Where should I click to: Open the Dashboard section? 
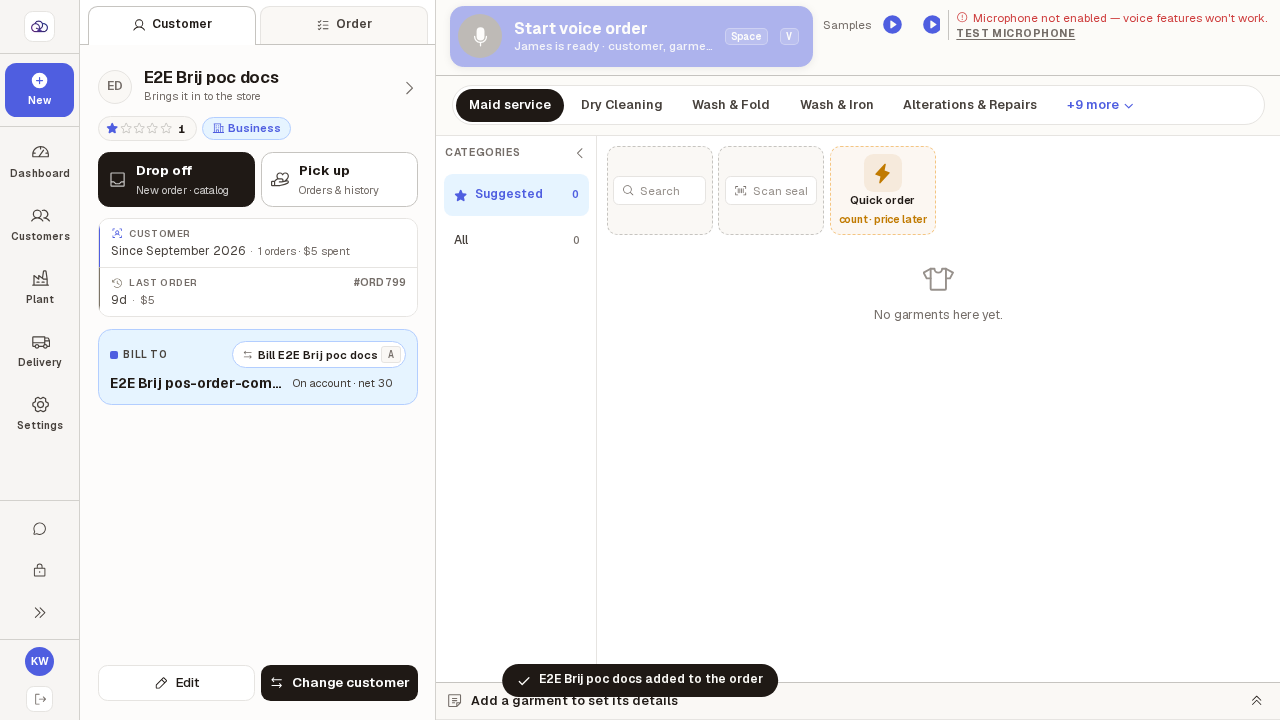pos(40,161)
